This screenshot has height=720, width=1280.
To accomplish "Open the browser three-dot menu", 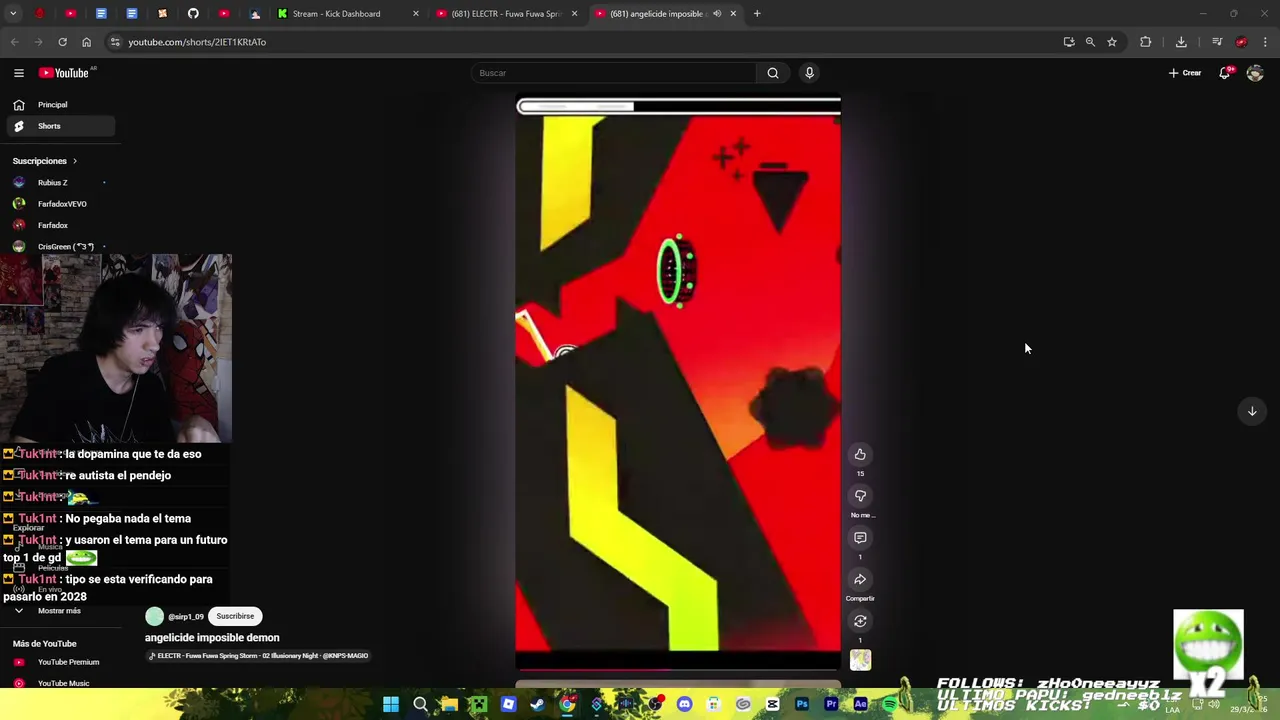I will tap(1265, 42).
